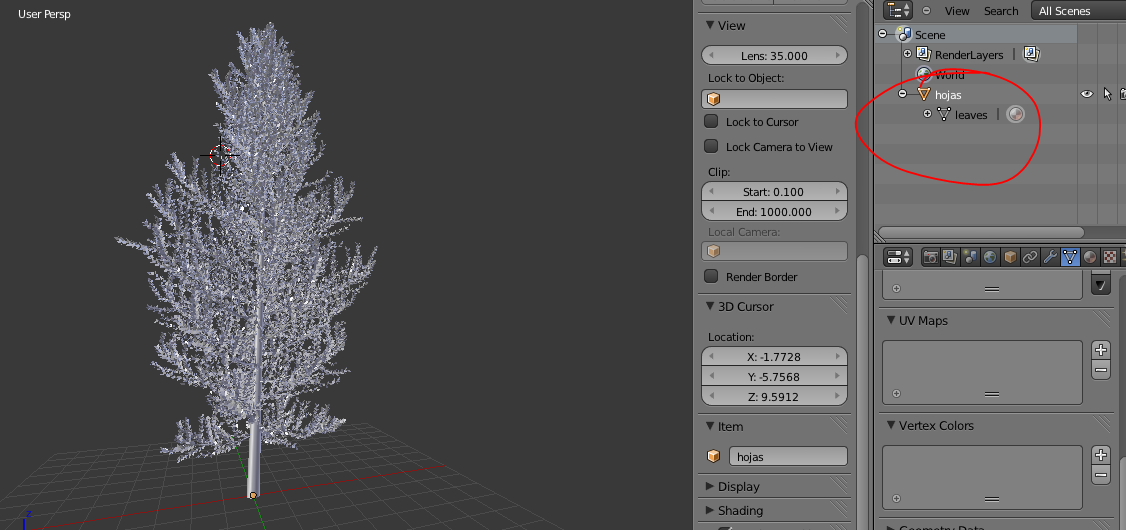1126x530 pixels.
Task: Add a new UV map
Action: 1101,350
